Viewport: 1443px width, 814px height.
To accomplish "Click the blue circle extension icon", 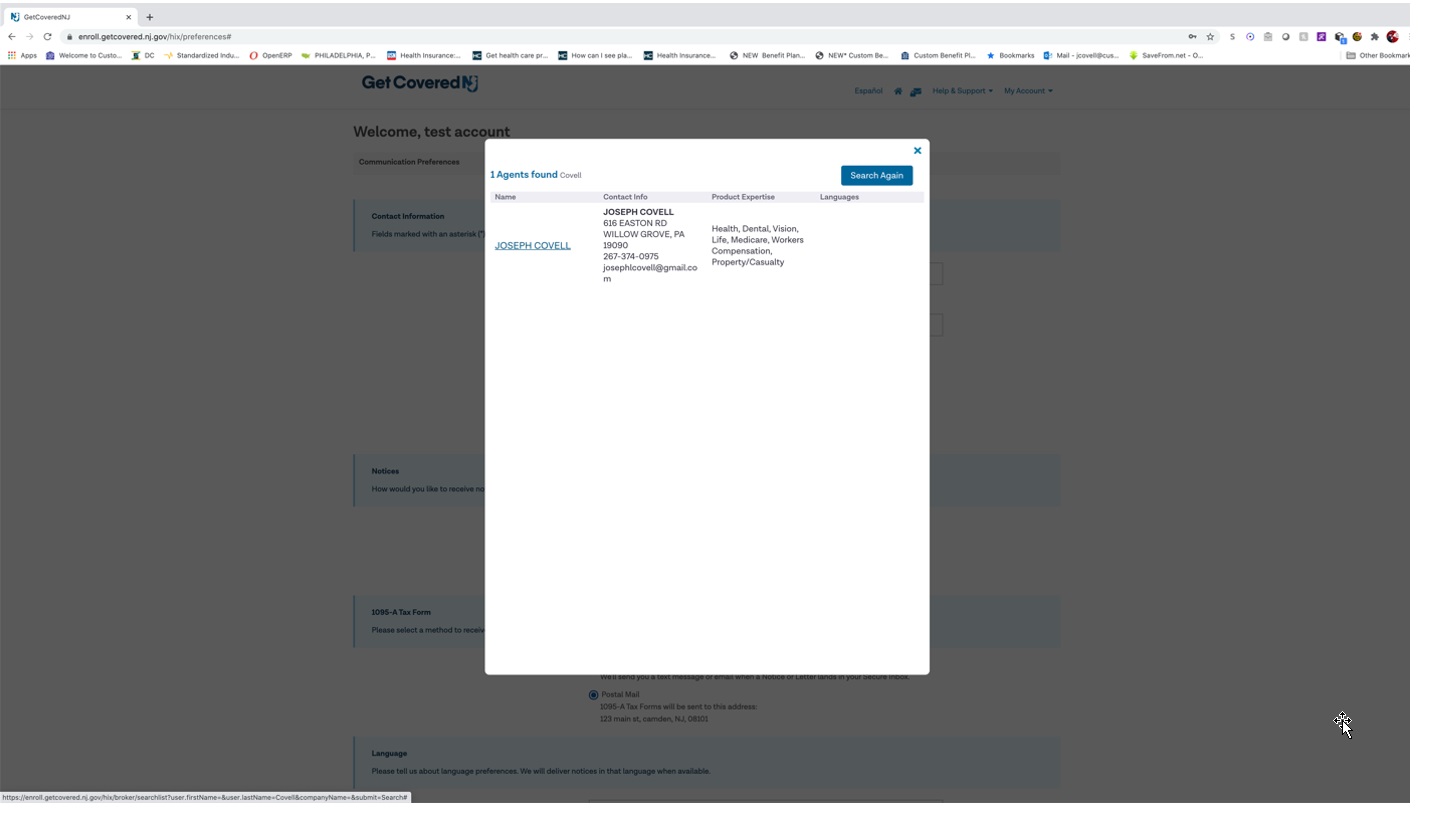I will (1250, 37).
